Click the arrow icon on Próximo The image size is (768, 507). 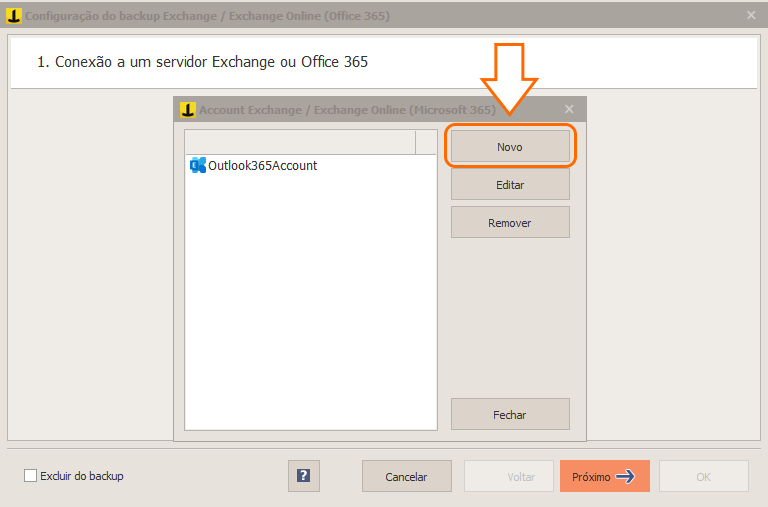(x=625, y=476)
